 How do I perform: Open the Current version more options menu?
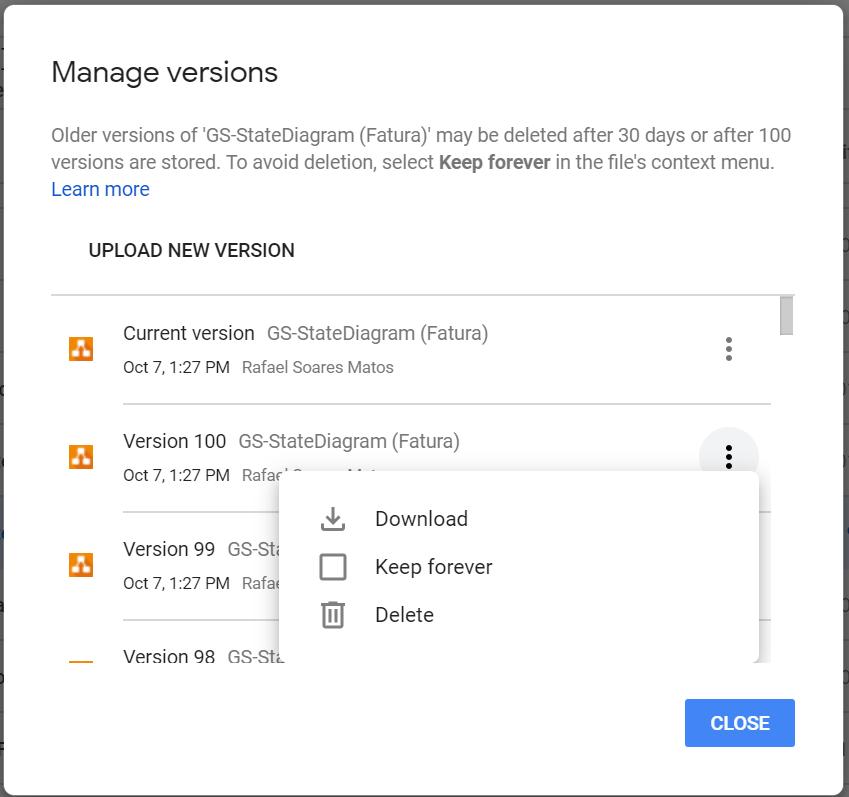click(x=729, y=349)
